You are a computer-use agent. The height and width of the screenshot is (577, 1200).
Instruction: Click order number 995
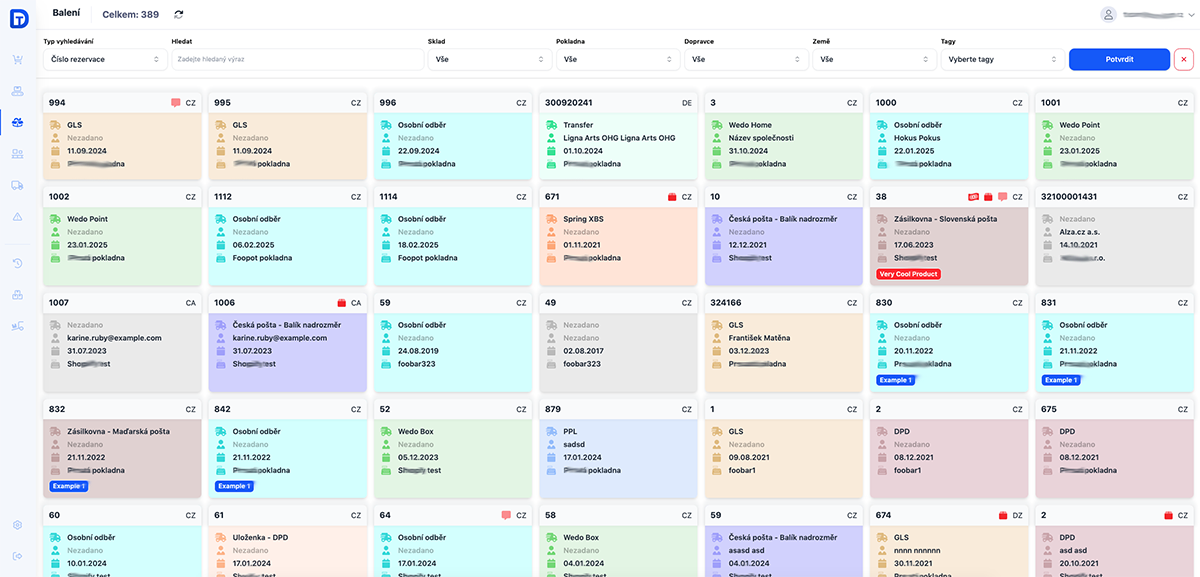[x=222, y=103]
